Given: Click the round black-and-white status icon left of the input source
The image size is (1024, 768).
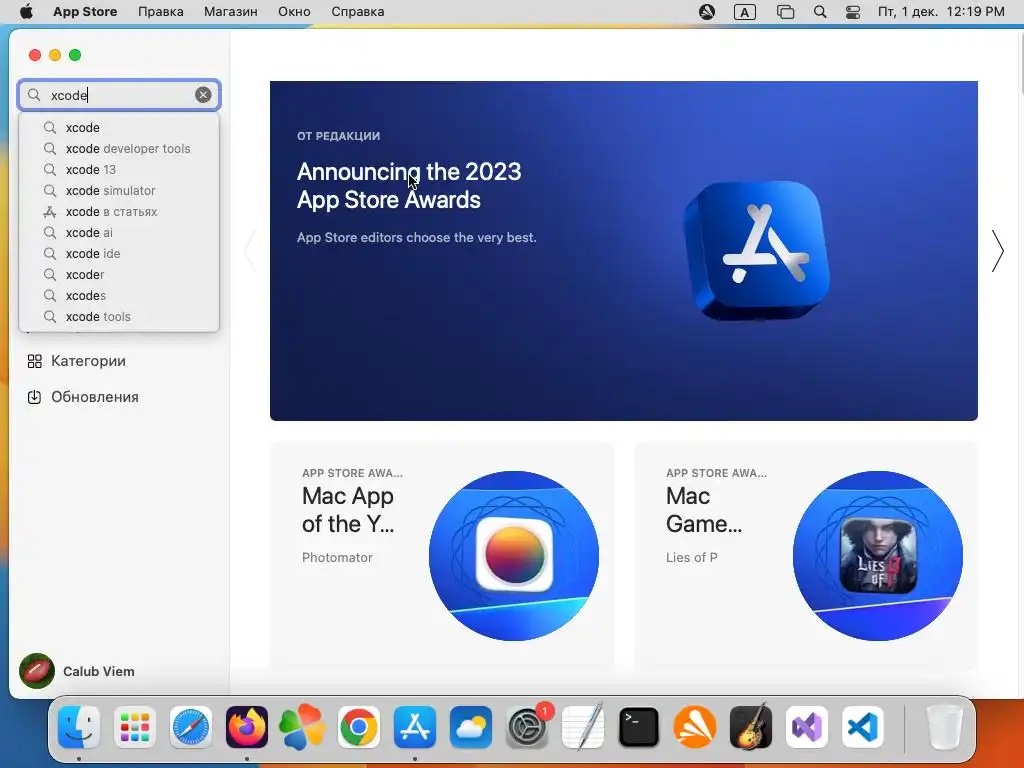Looking at the screenshot, I should tap(707, 12).
